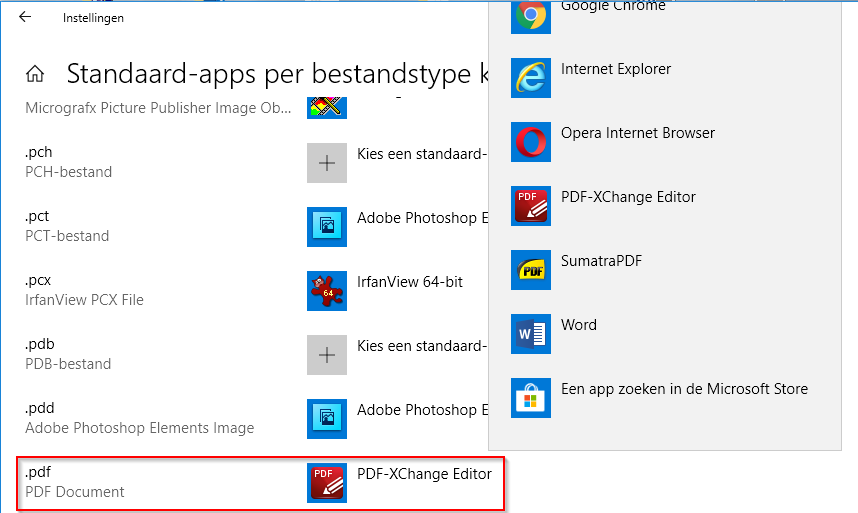Open the Adobe Photoshop app picker for .pdd

400,419
